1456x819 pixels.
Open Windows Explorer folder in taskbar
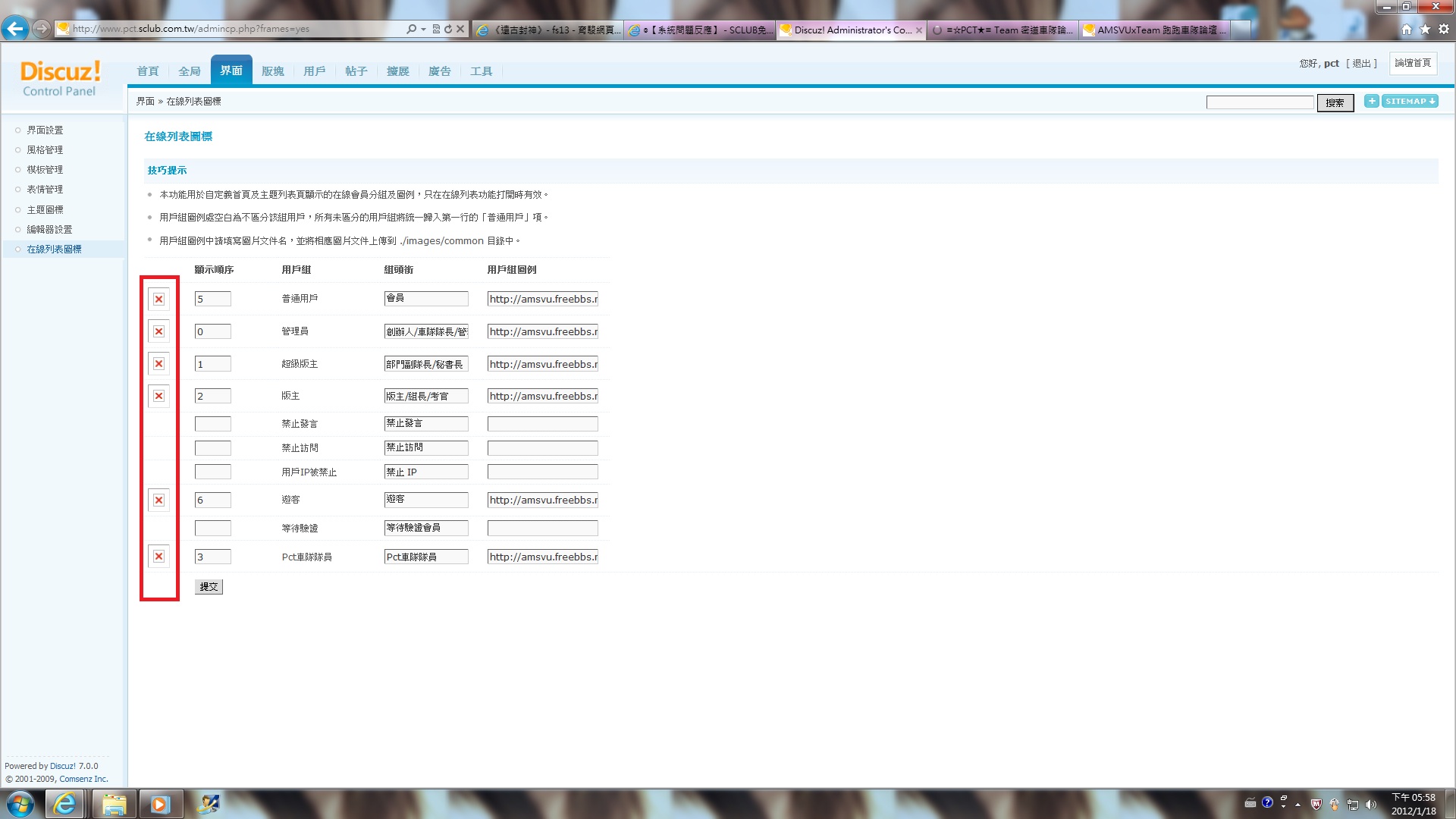pos(114,804)
